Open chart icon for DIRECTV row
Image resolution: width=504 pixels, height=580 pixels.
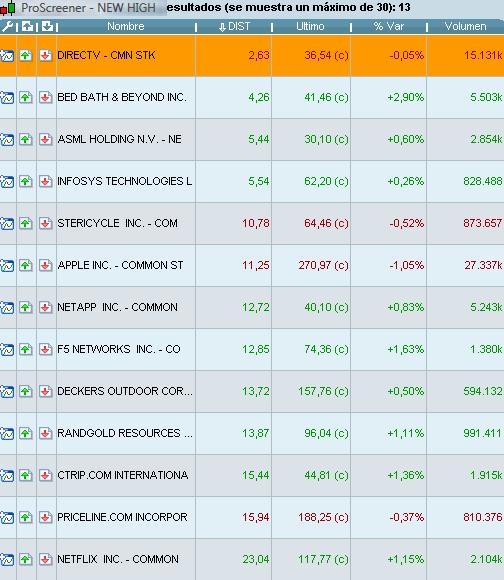(7, 55)
